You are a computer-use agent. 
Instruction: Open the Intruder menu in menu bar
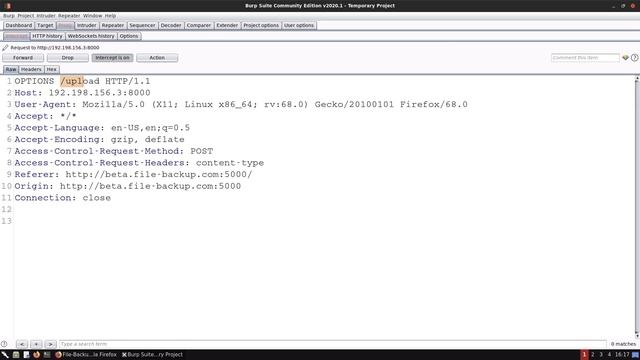point(46,16)
